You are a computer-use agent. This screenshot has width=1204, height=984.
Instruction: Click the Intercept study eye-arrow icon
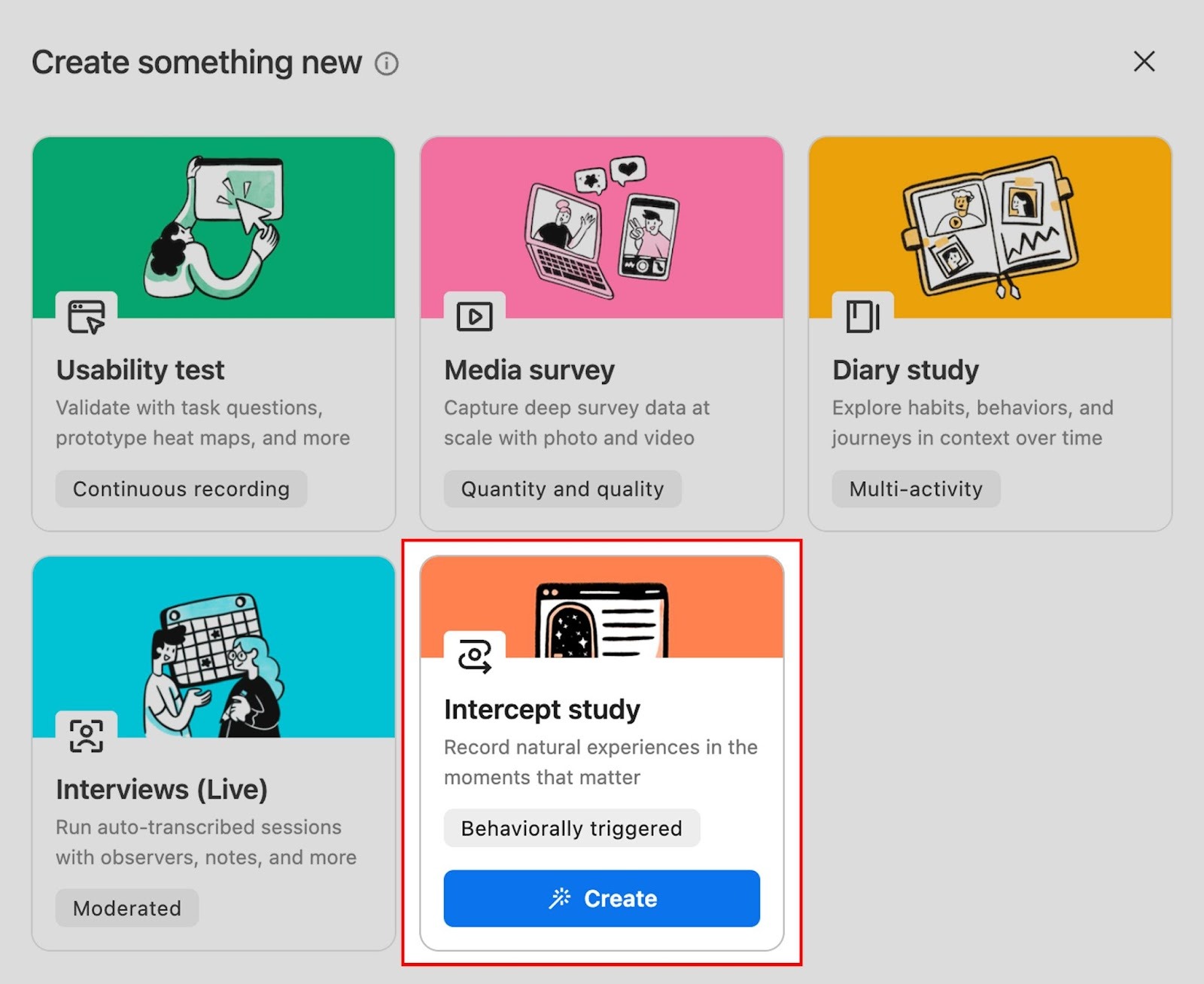click(475, 657)
